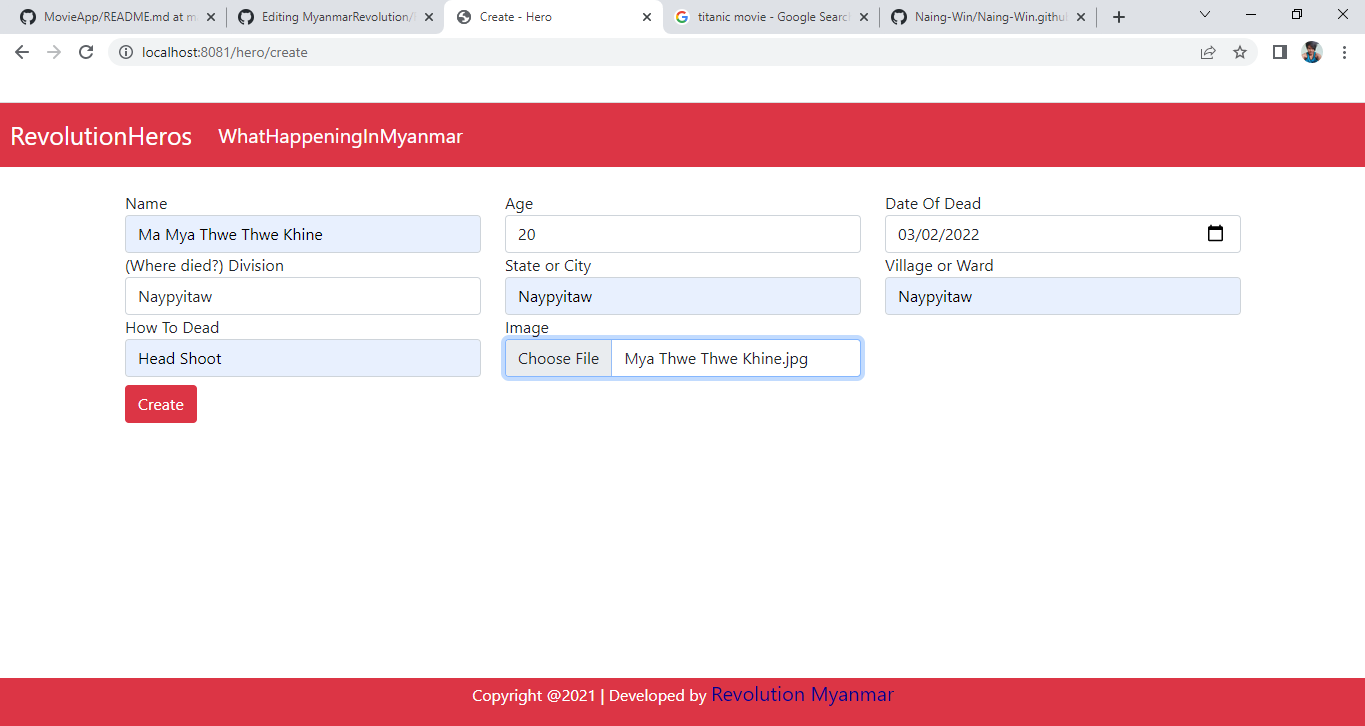Open the Revolution Myanmar footer link
Screen dimensions: 1365x726
[802, 694]
